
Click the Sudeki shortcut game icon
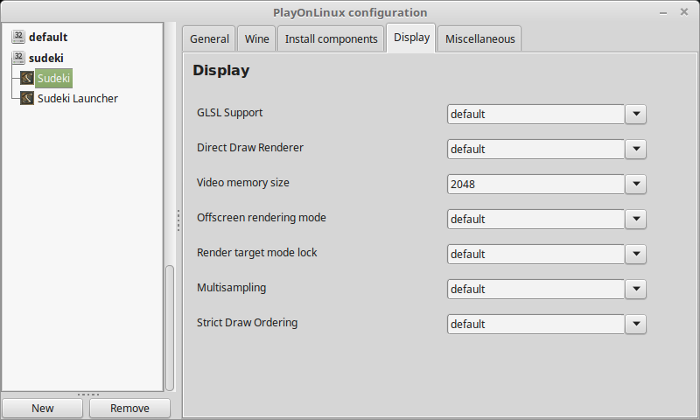pyautogui.click(x=27, y=78)
